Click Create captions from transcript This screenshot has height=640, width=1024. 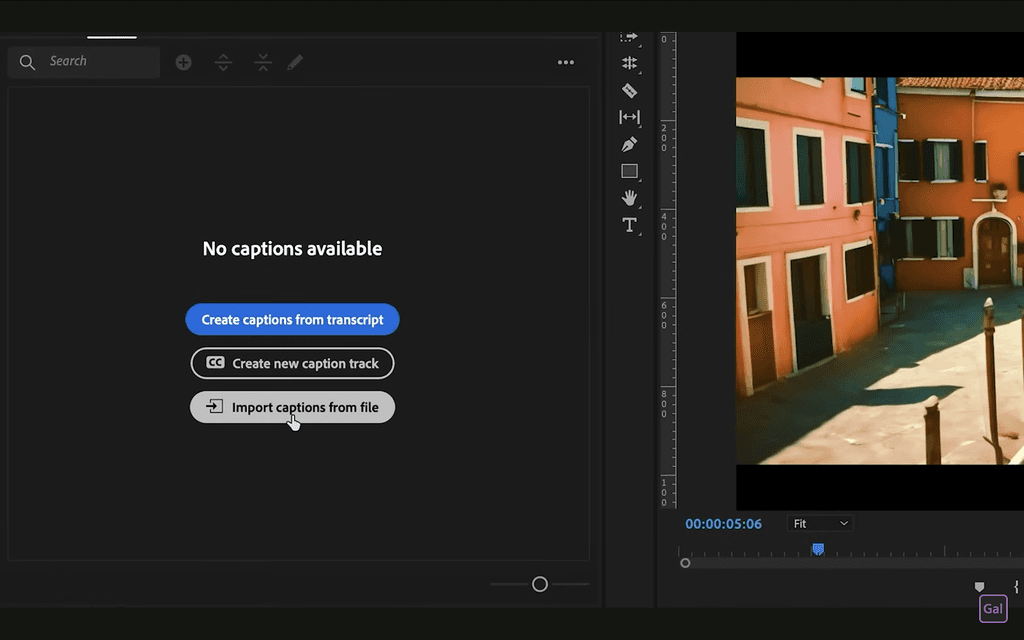point(292,319)
